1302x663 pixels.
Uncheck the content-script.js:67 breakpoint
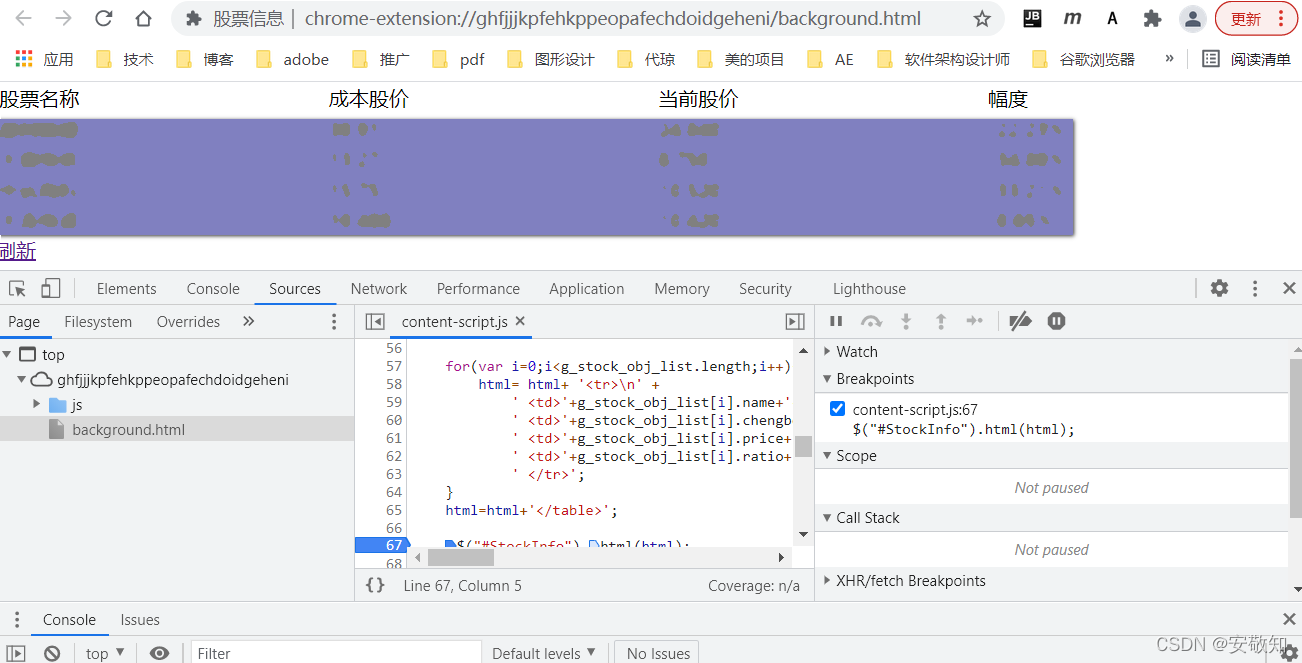pos(838,409)
